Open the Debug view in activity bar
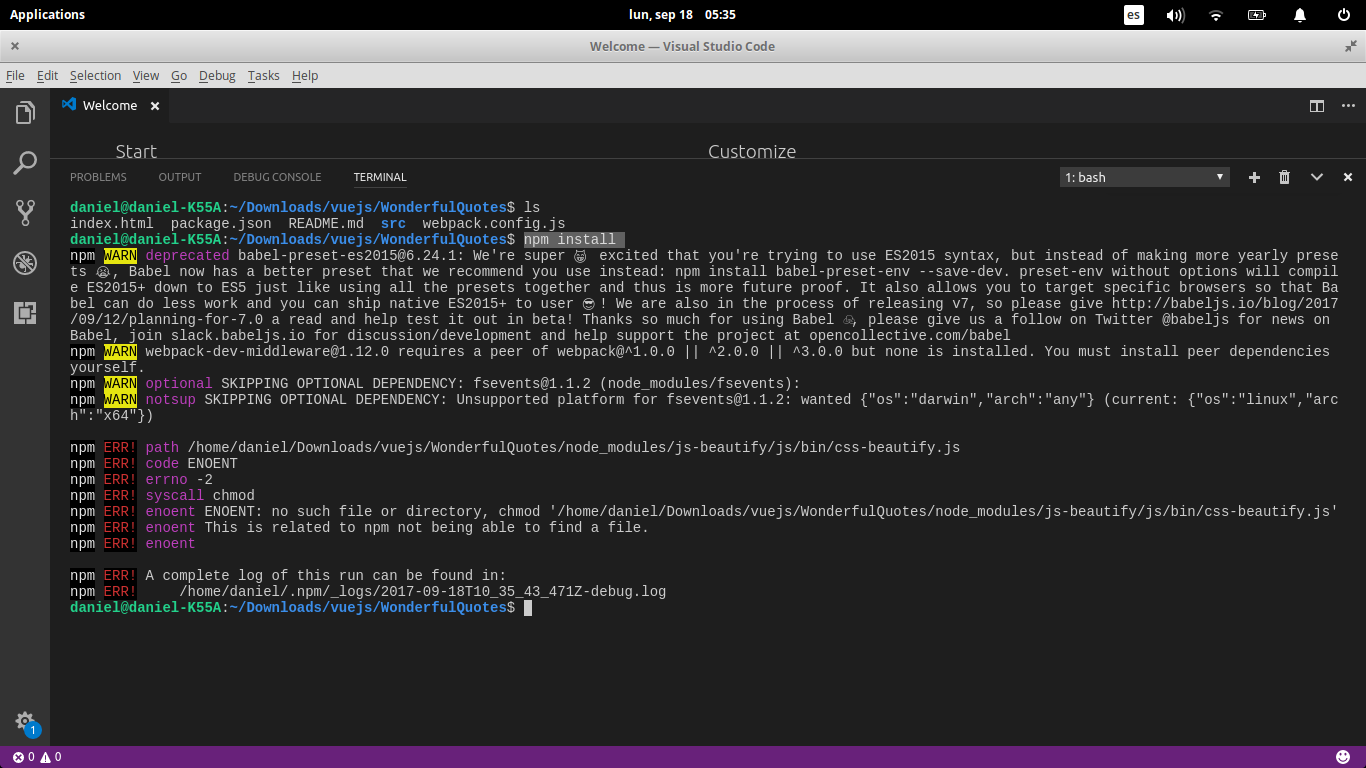 point(25,263)
